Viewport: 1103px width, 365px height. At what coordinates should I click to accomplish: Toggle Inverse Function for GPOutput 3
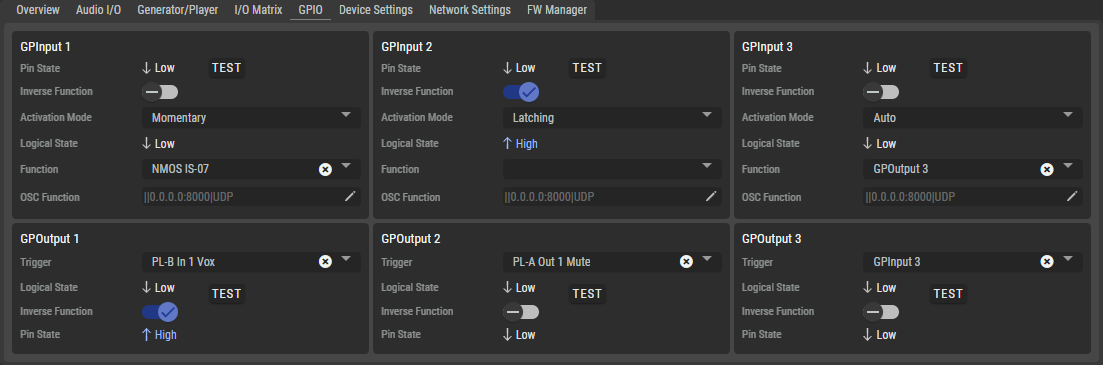tap(881, 312)
